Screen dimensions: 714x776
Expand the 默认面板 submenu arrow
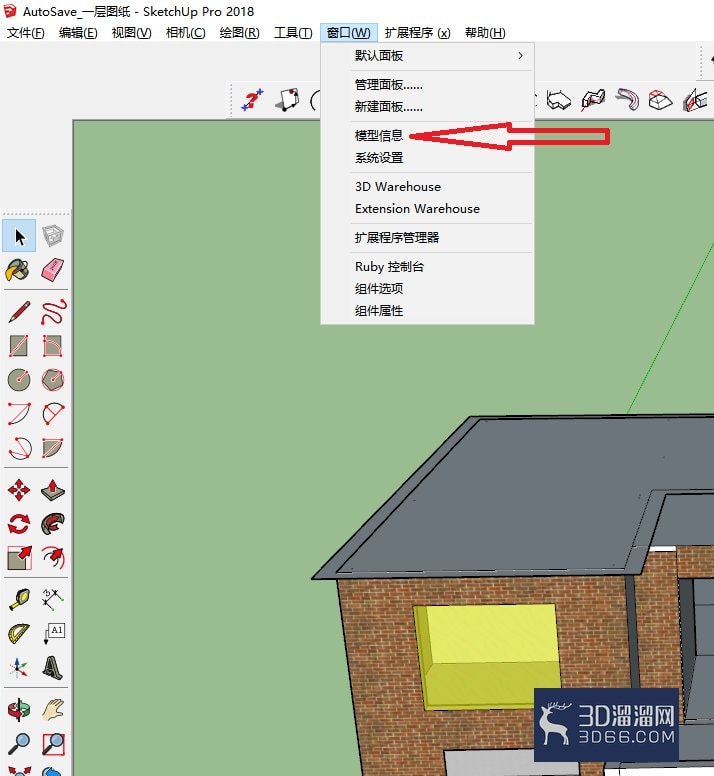(x=520, y=55)
